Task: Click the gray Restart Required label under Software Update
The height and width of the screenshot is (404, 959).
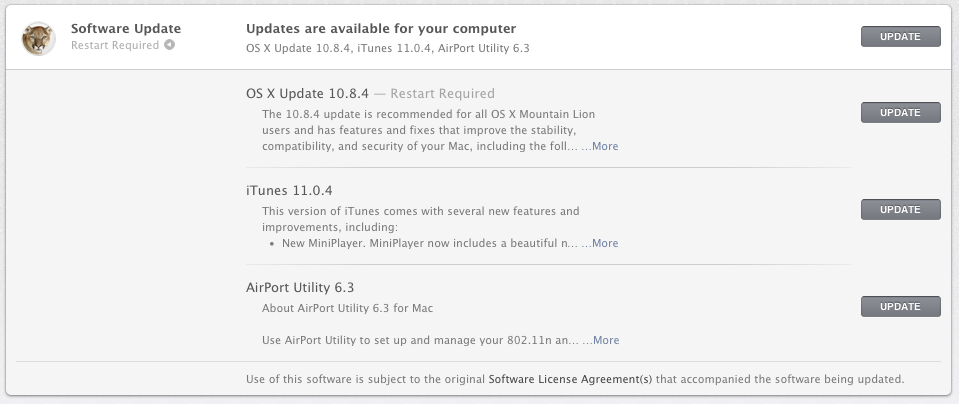Action: pos(115,45)
